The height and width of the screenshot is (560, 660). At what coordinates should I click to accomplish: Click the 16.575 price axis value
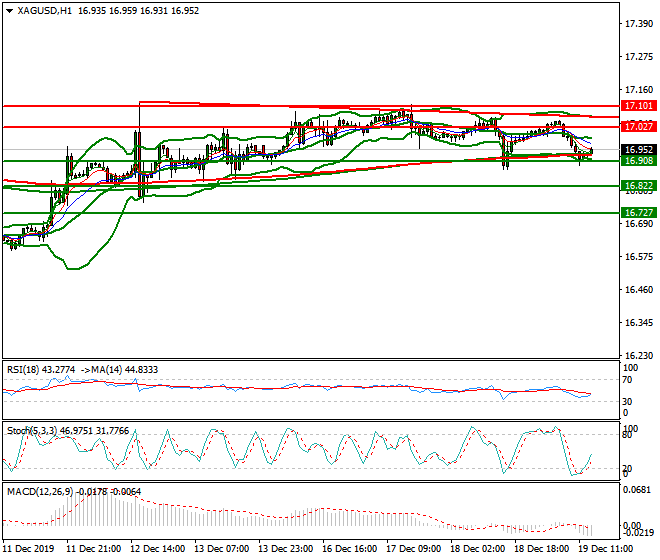639,257
